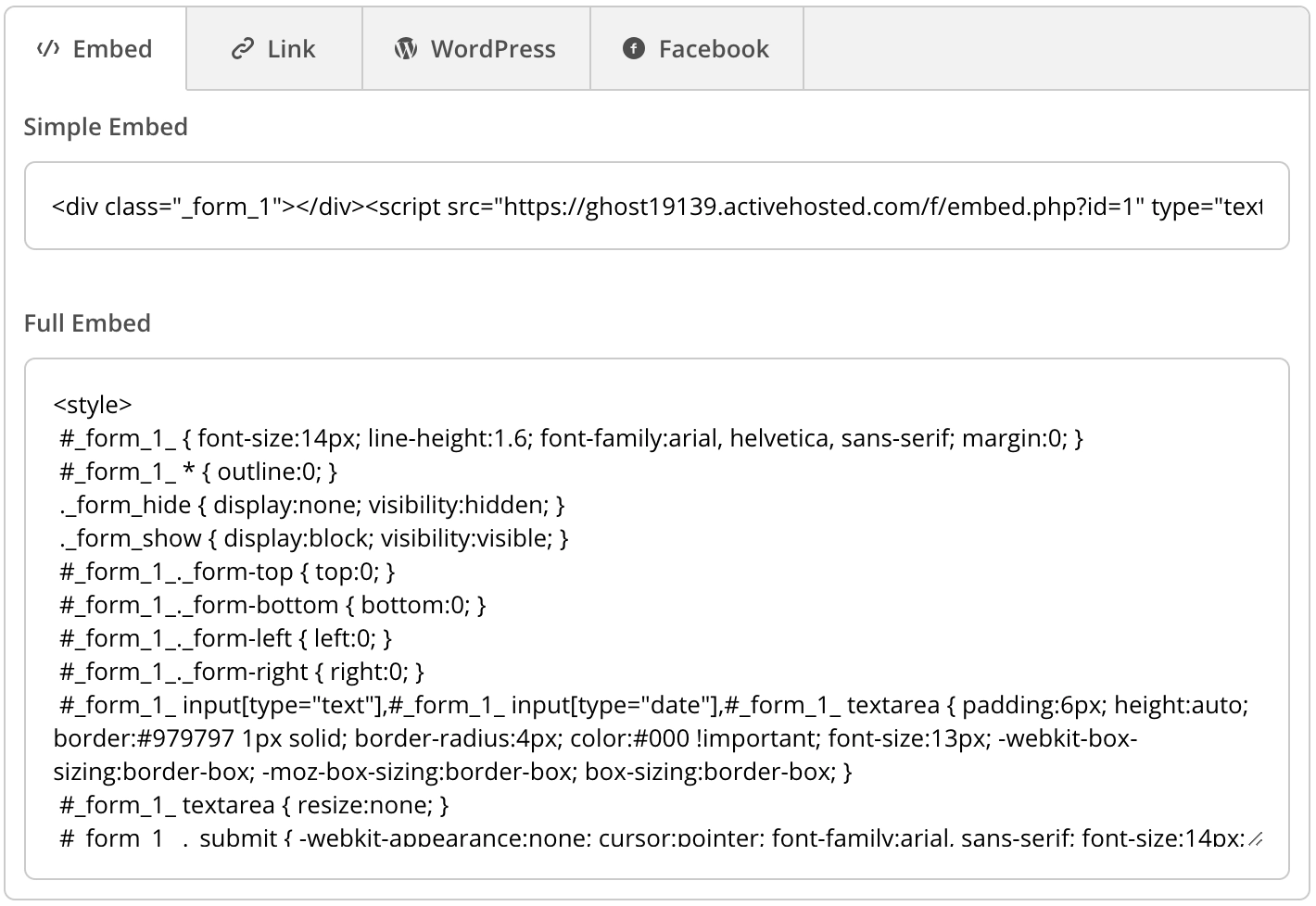Click the ._form-bottom rule line
Image resolution: width=1316 pixels, height=906 pixels.
point(272,605)
